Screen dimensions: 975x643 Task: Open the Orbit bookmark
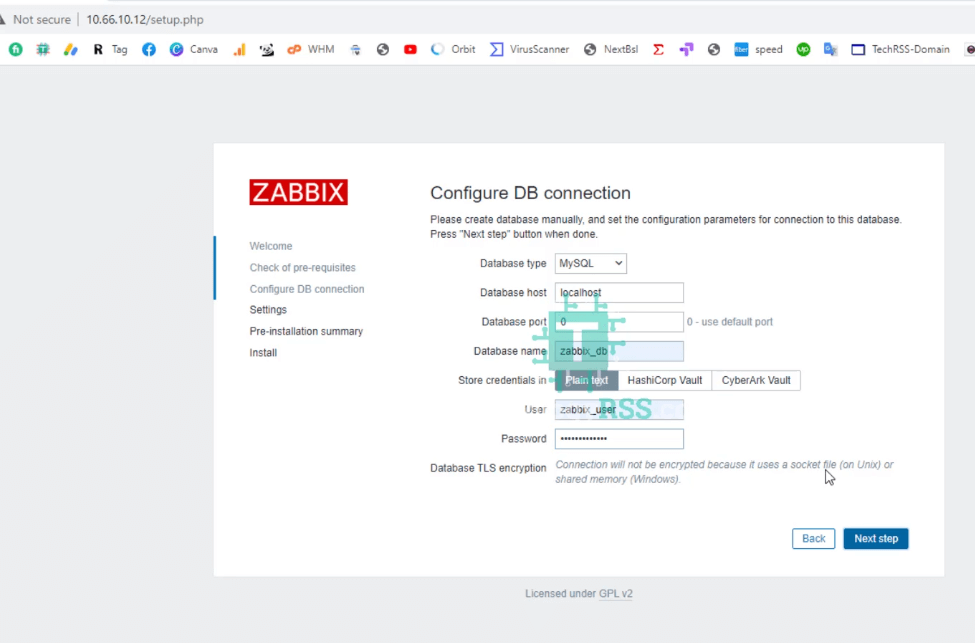pos(453,49)
